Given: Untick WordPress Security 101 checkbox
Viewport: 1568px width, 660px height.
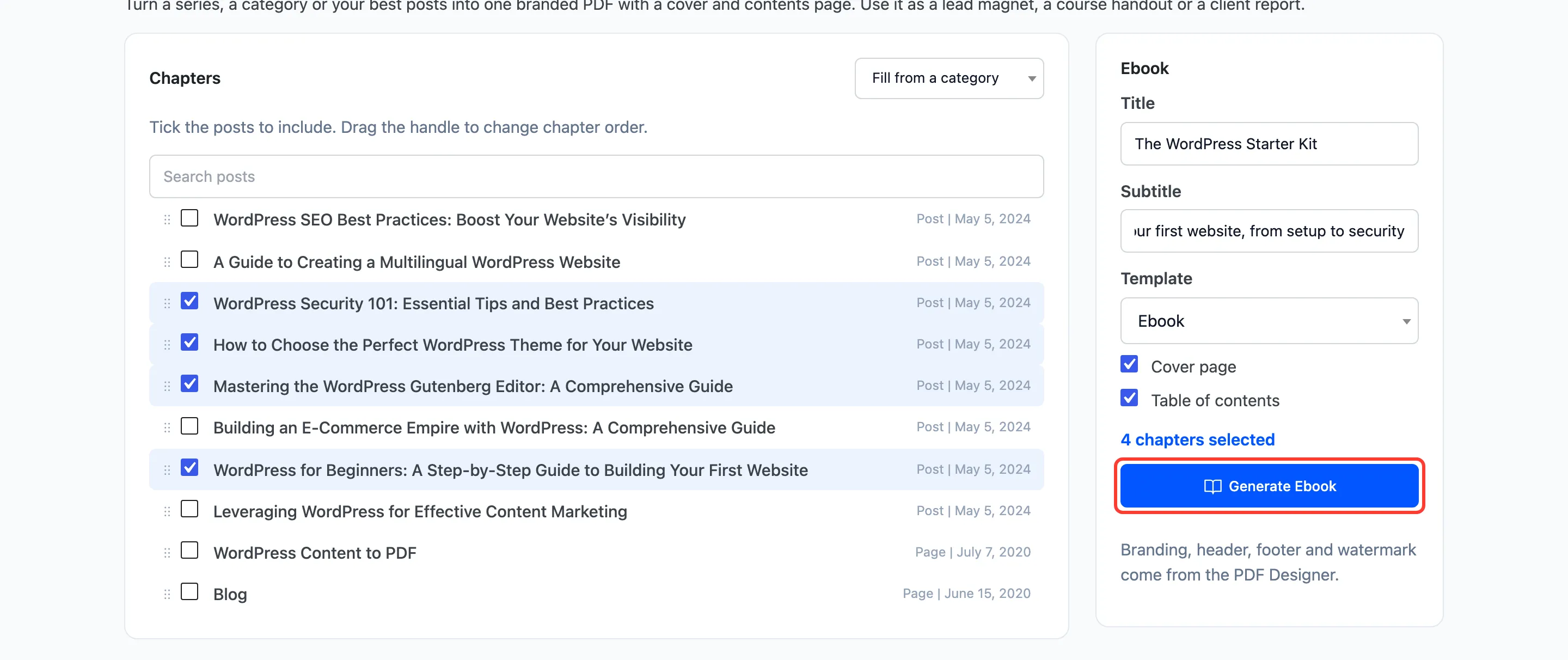Looking at the screenshot, I should 189,301.
